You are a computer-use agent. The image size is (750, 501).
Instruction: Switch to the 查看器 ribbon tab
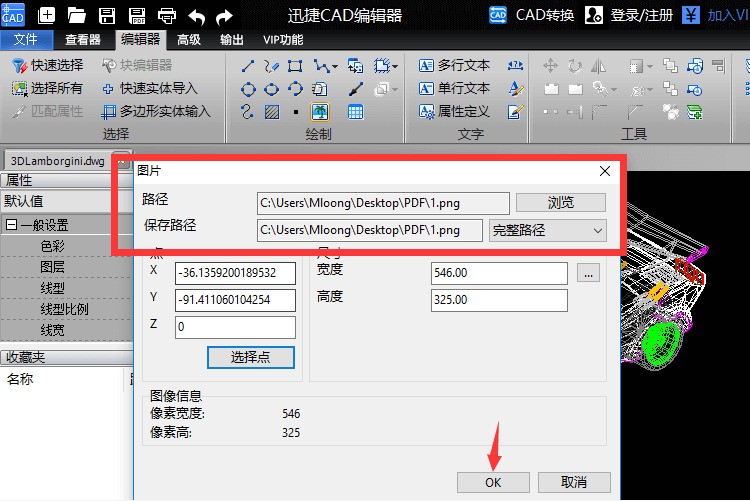(83, 40)
